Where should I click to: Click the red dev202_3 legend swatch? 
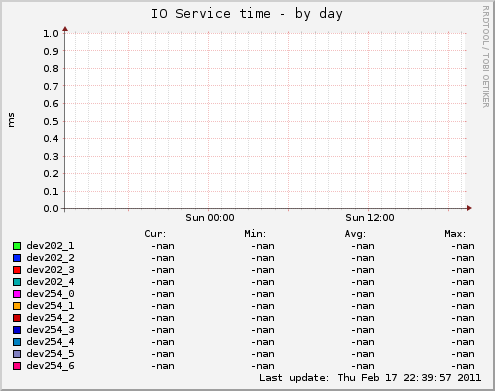[17, 270]
